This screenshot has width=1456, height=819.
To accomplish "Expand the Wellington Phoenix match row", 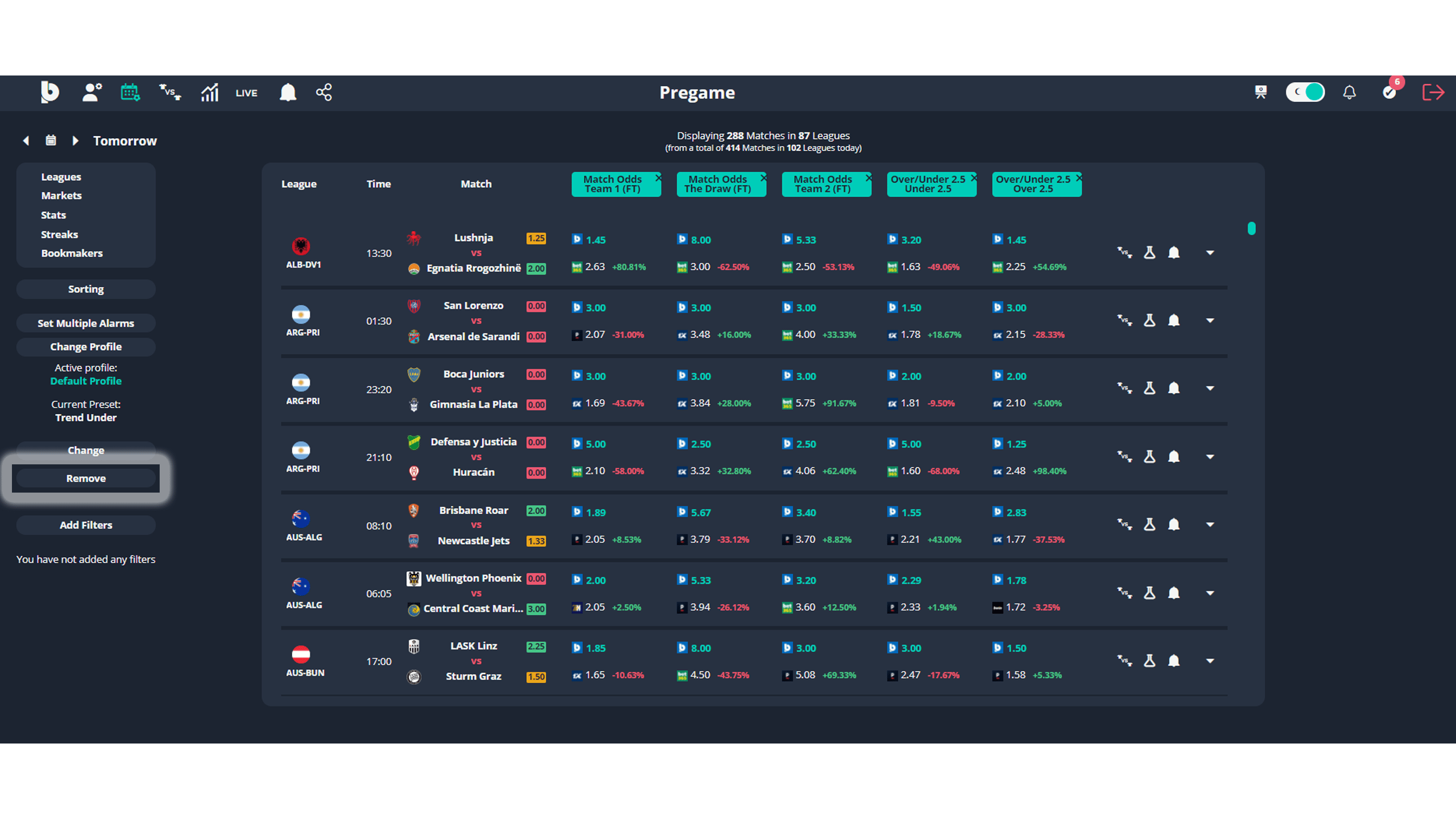I will tap(1211, 593).
